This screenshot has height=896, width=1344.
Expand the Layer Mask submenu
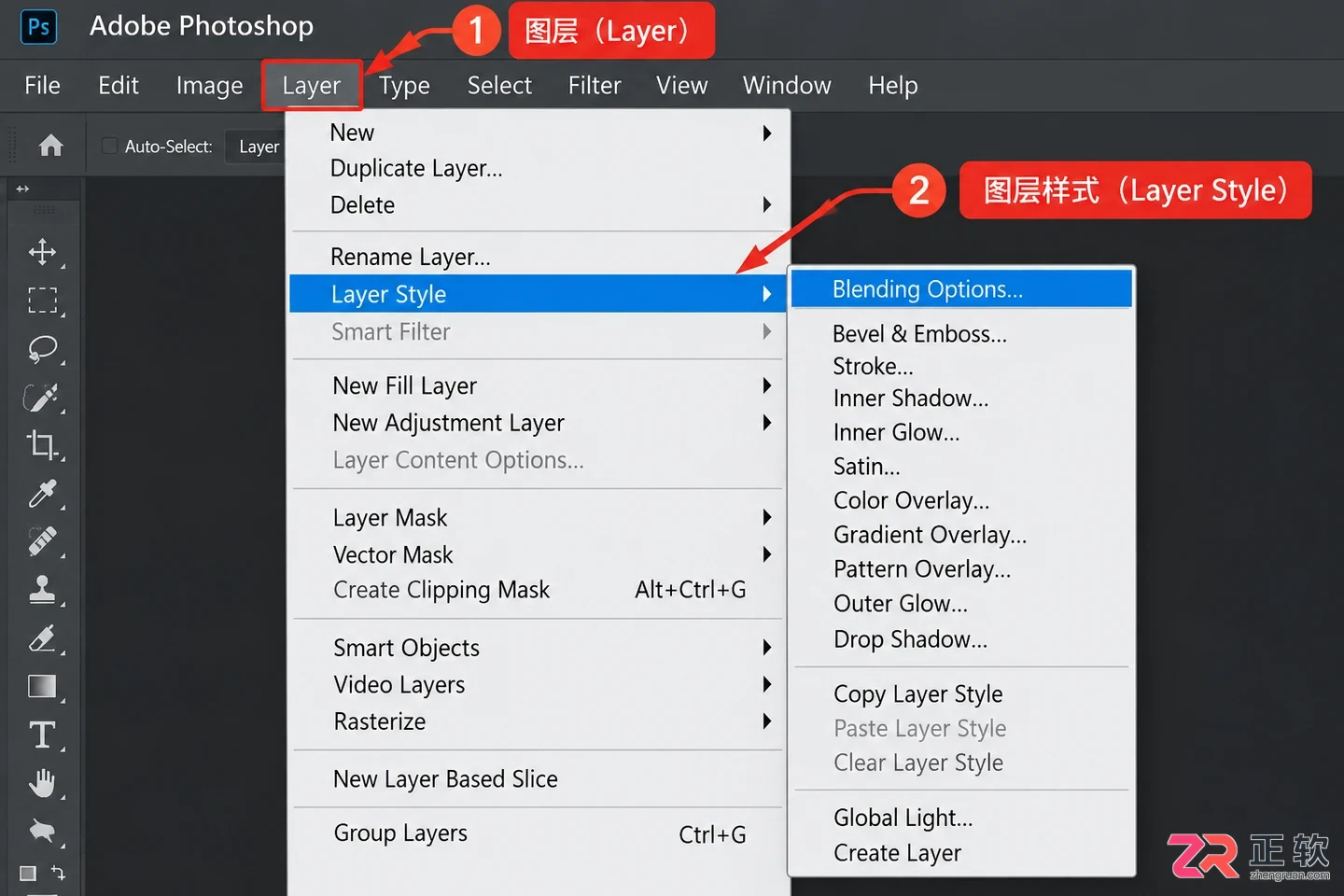[767, 517]
